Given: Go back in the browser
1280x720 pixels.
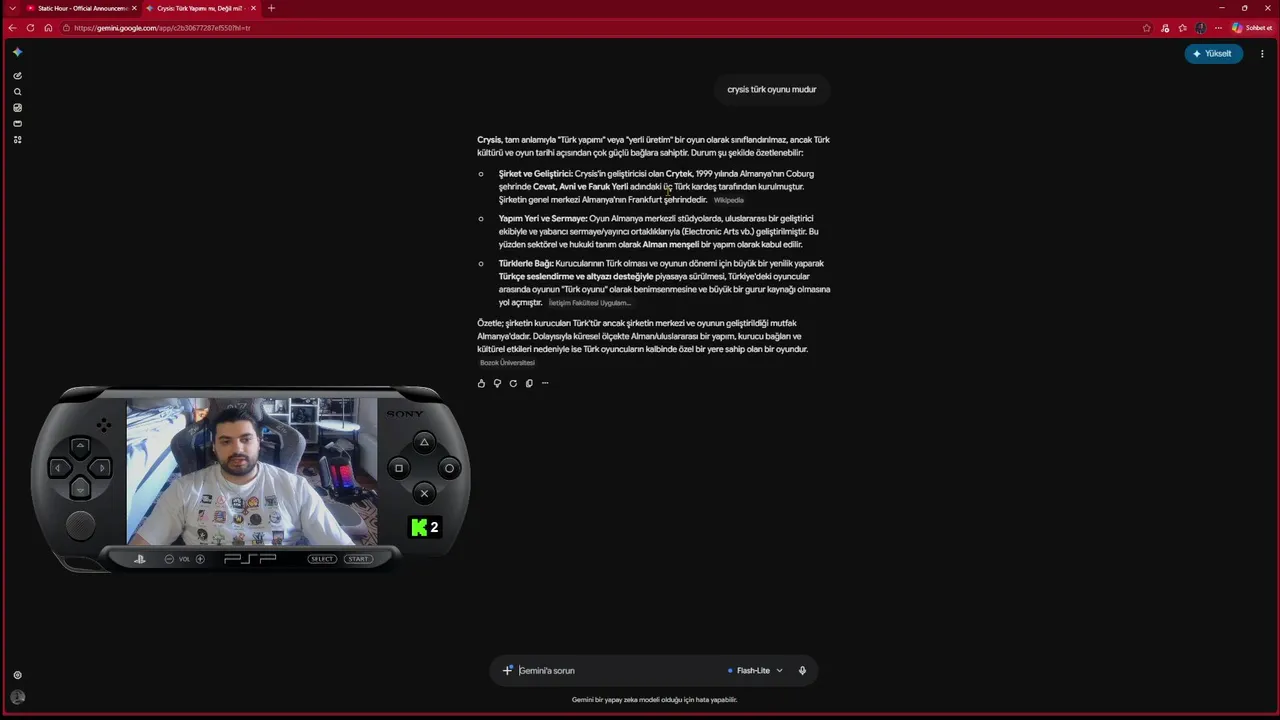Looking at the screenshot, I should [x=12, y=28].
